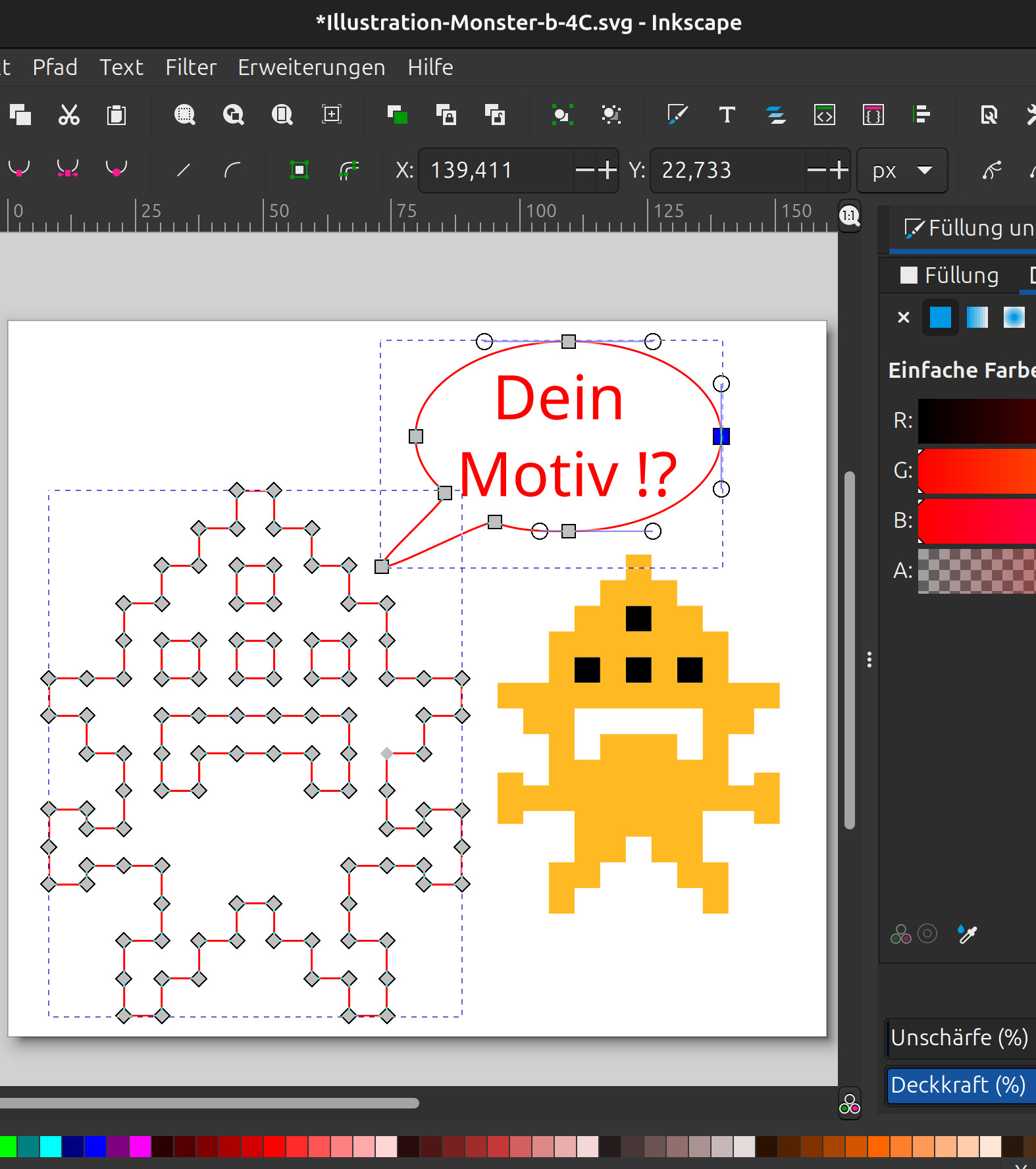Screen dimensions: 1036x1169
Task: Click the Zoom to Drawing icon
Action: coord(234,115)
